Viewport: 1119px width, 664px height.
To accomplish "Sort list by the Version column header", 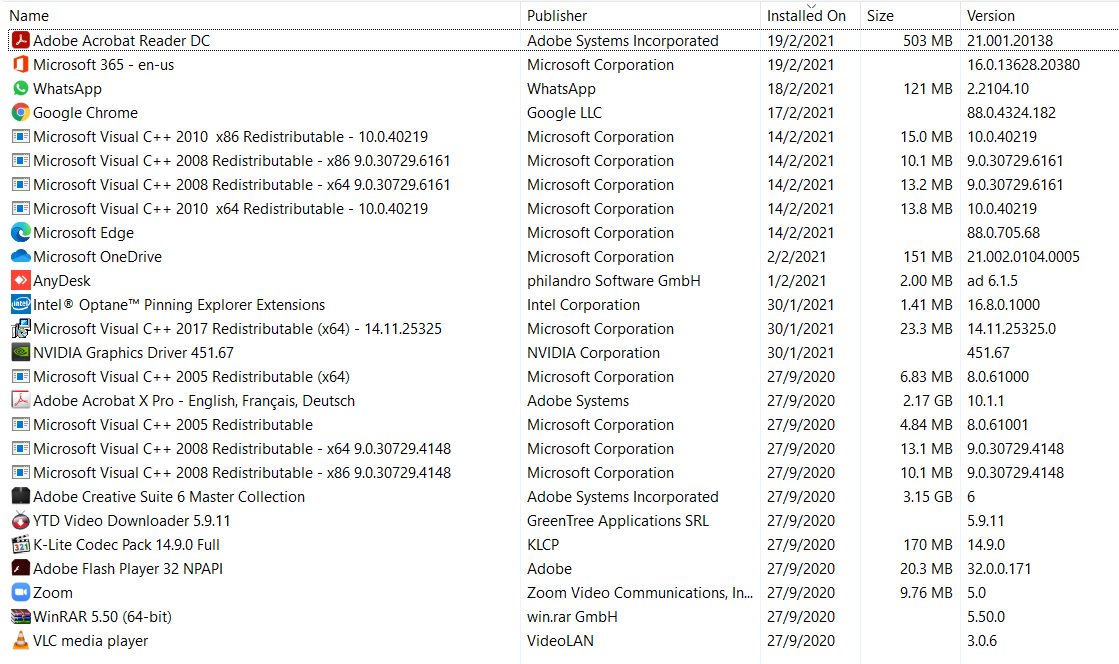I will click(x=991, y=16).
